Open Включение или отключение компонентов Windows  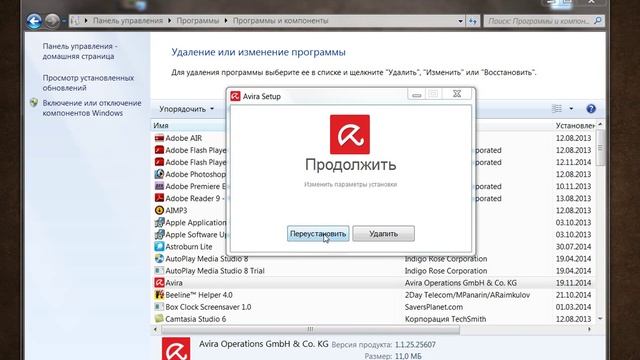tap(92, 108)
